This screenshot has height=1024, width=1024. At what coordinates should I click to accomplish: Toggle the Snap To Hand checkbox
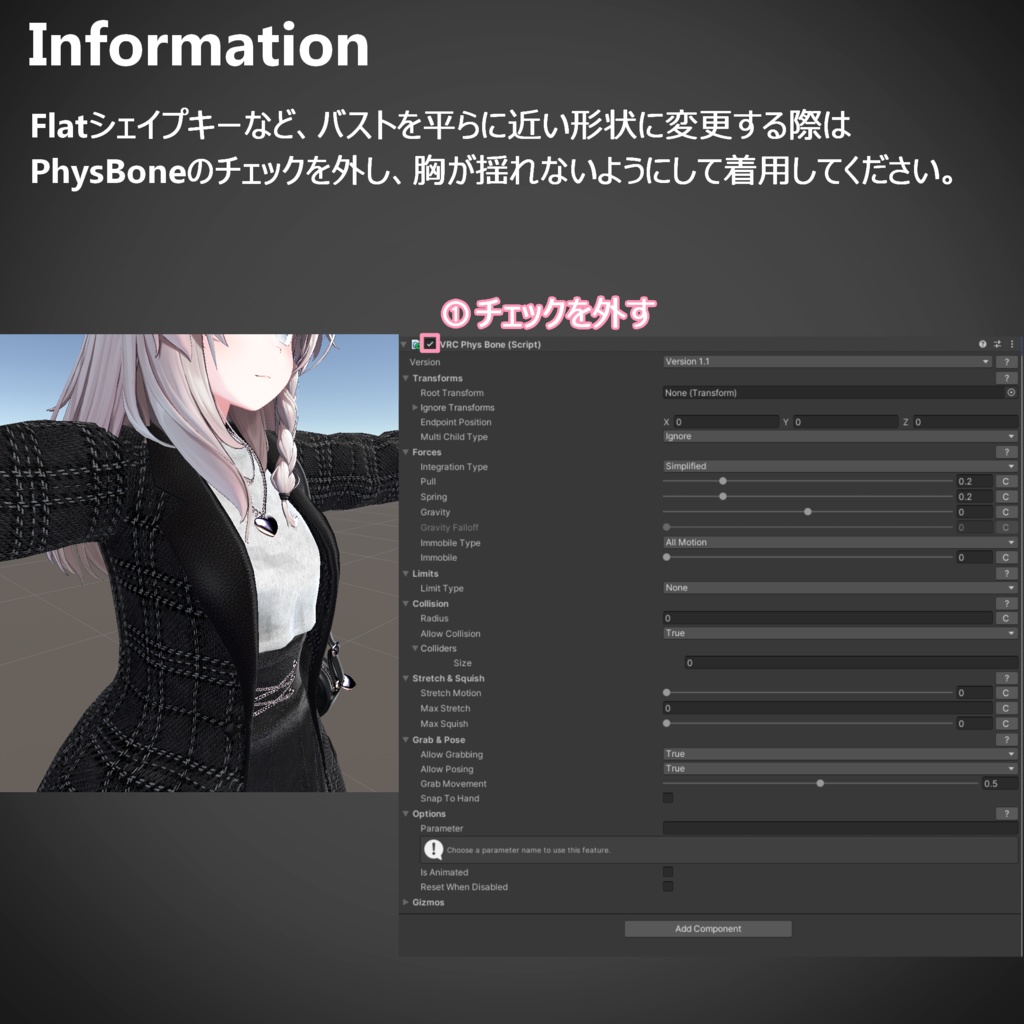[x=667, y=798]
